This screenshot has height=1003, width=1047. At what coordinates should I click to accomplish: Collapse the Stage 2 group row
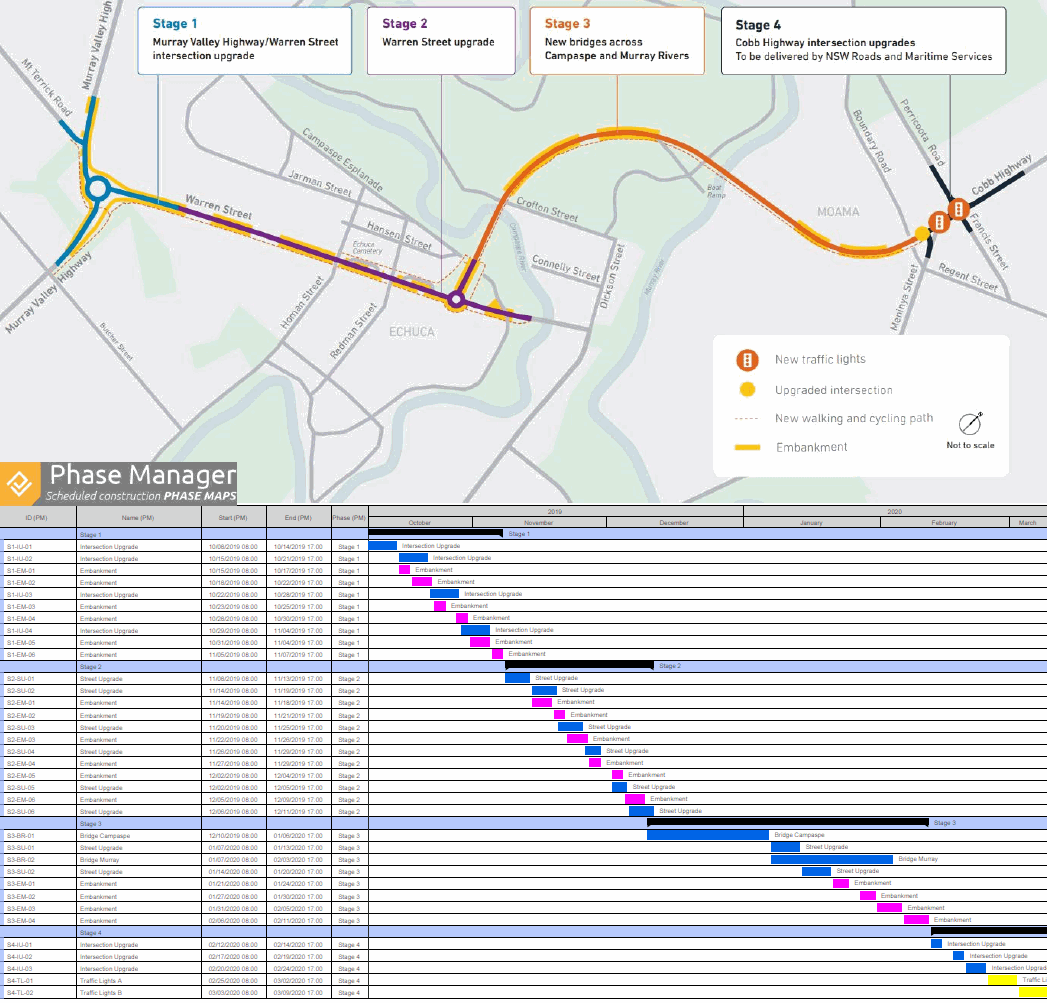coord(90,666)
